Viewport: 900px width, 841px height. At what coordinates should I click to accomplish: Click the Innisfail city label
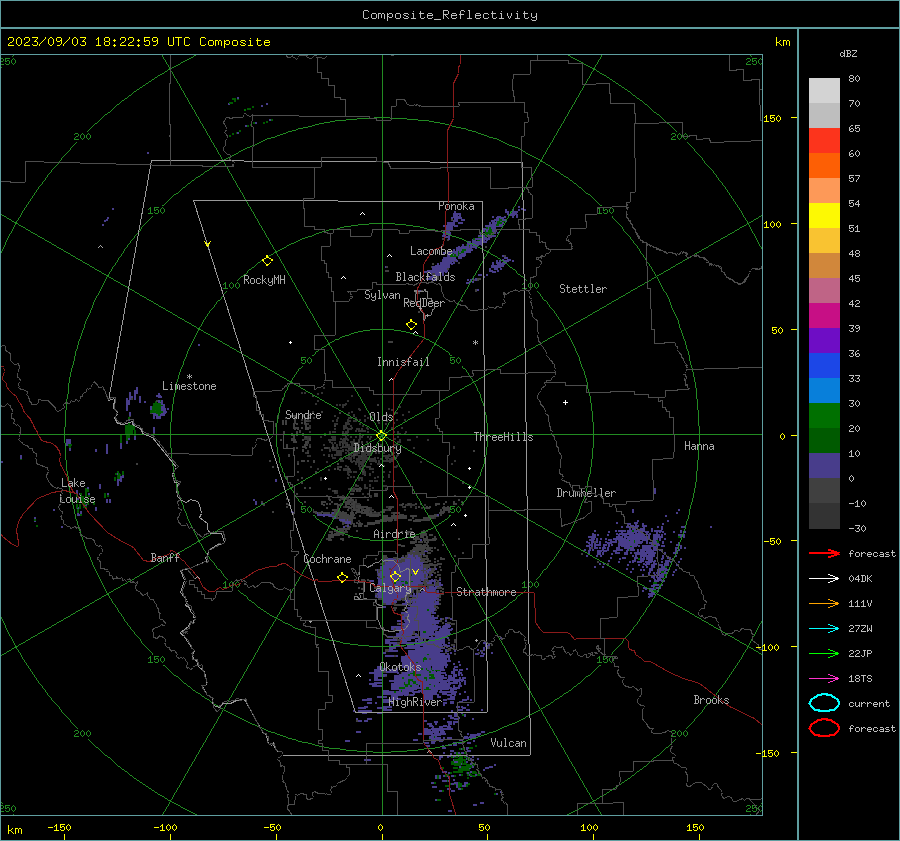(x=403, y=362)
